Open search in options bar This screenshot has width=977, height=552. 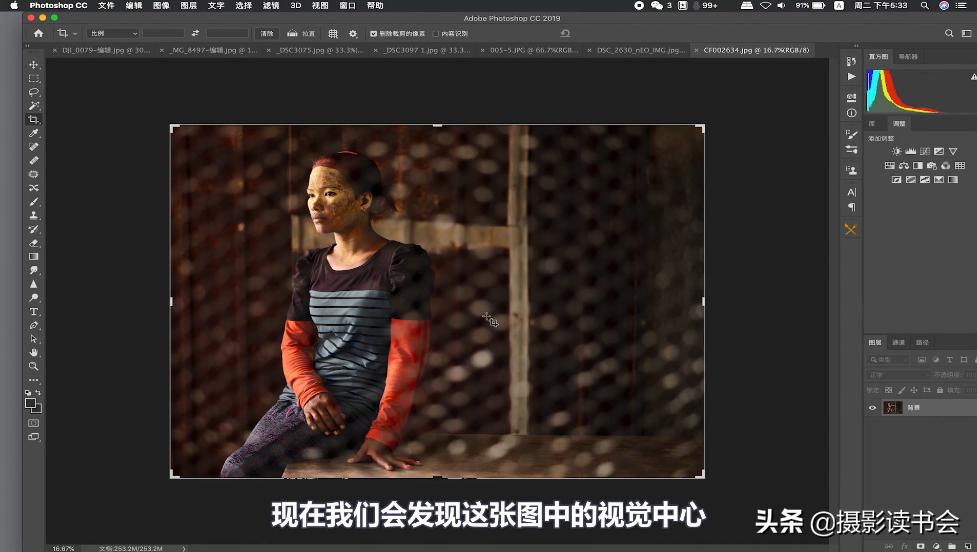[x=949, y=34]
